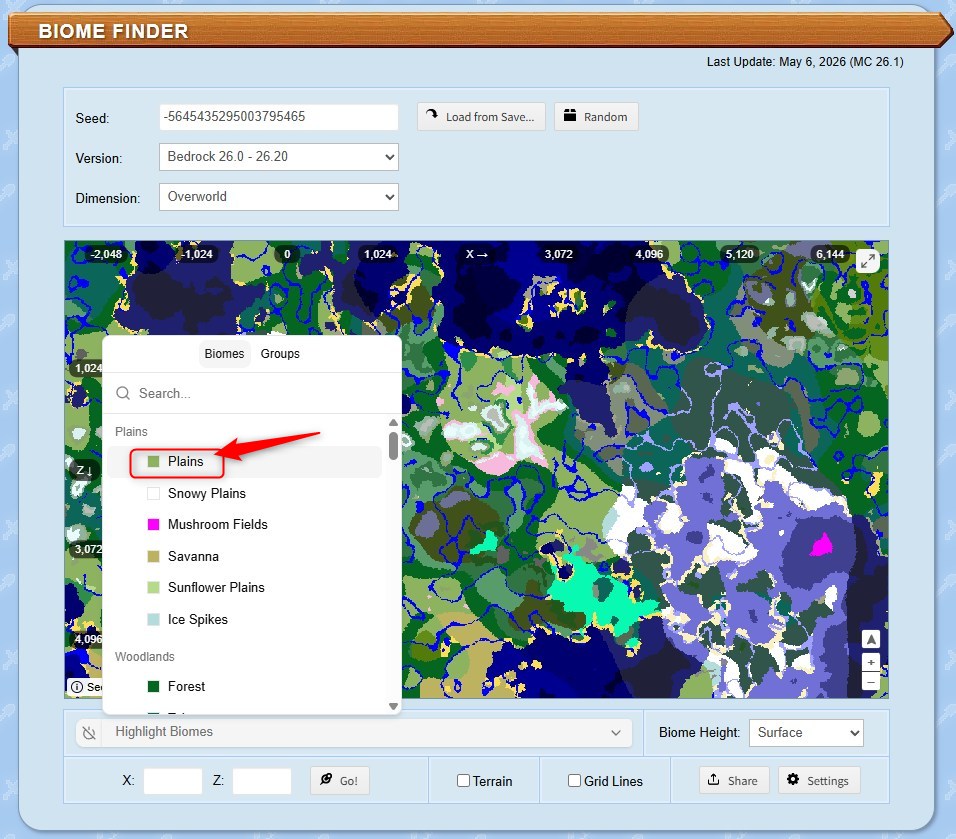Click the magenta Mushroom Fields color swatch
956x839 pixels.
pyautogui.click(x=154, y=524)
